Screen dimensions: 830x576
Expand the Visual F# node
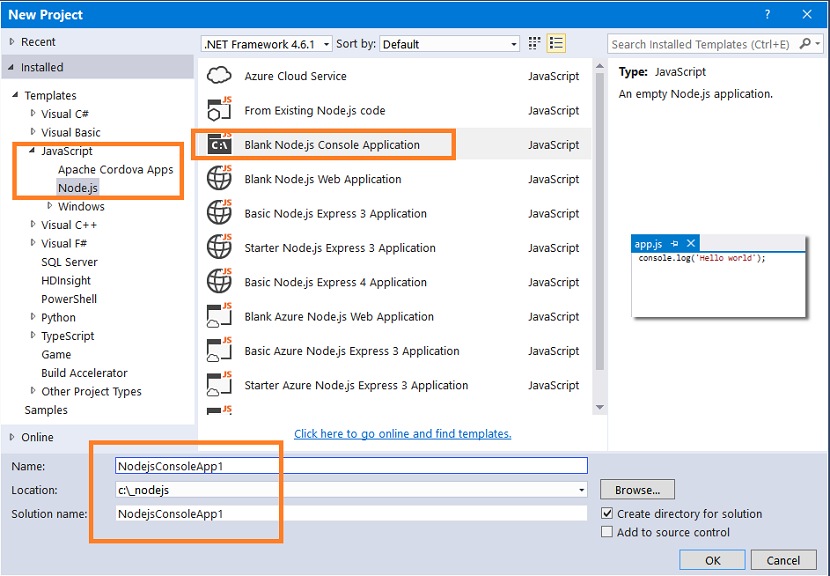pyautogui.click(x=33, y=243)
